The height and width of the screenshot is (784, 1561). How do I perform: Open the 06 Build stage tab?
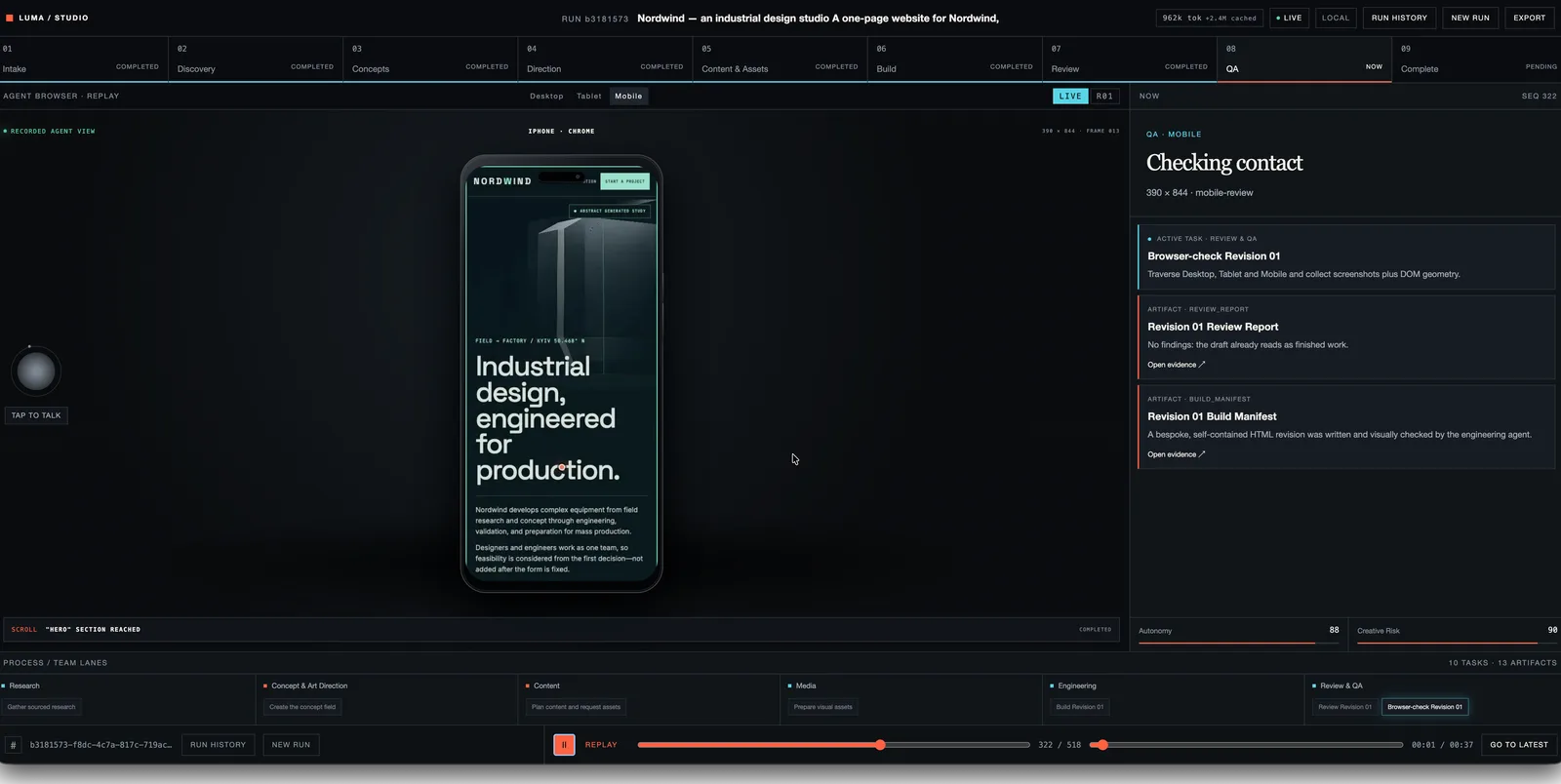(x=955, y=59)
